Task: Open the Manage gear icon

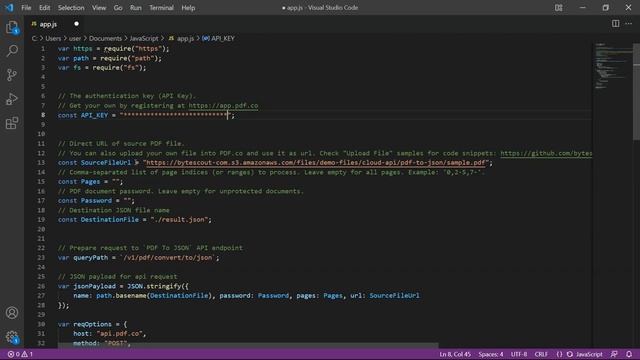Action: coord(12,337)
